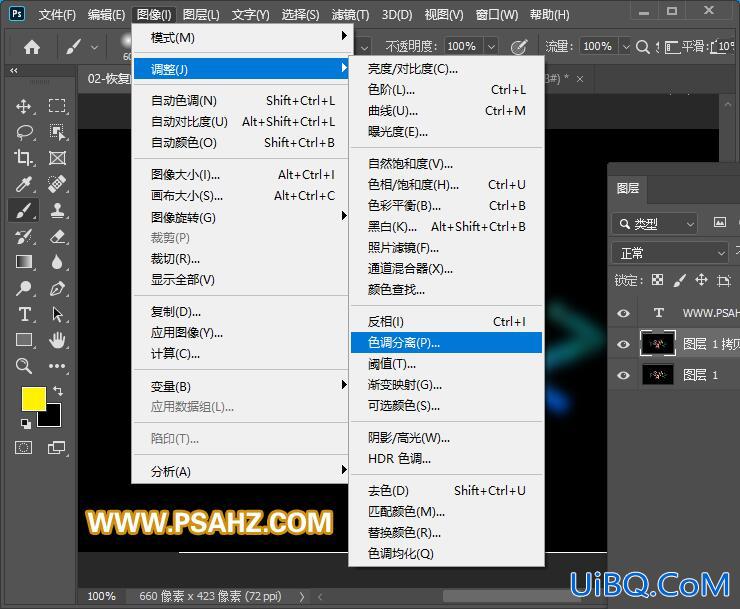Image resolution: width=740 pixels, height=609 pixels.
Task: Select the History Brush tool
Action: click(x=24, y=236)
